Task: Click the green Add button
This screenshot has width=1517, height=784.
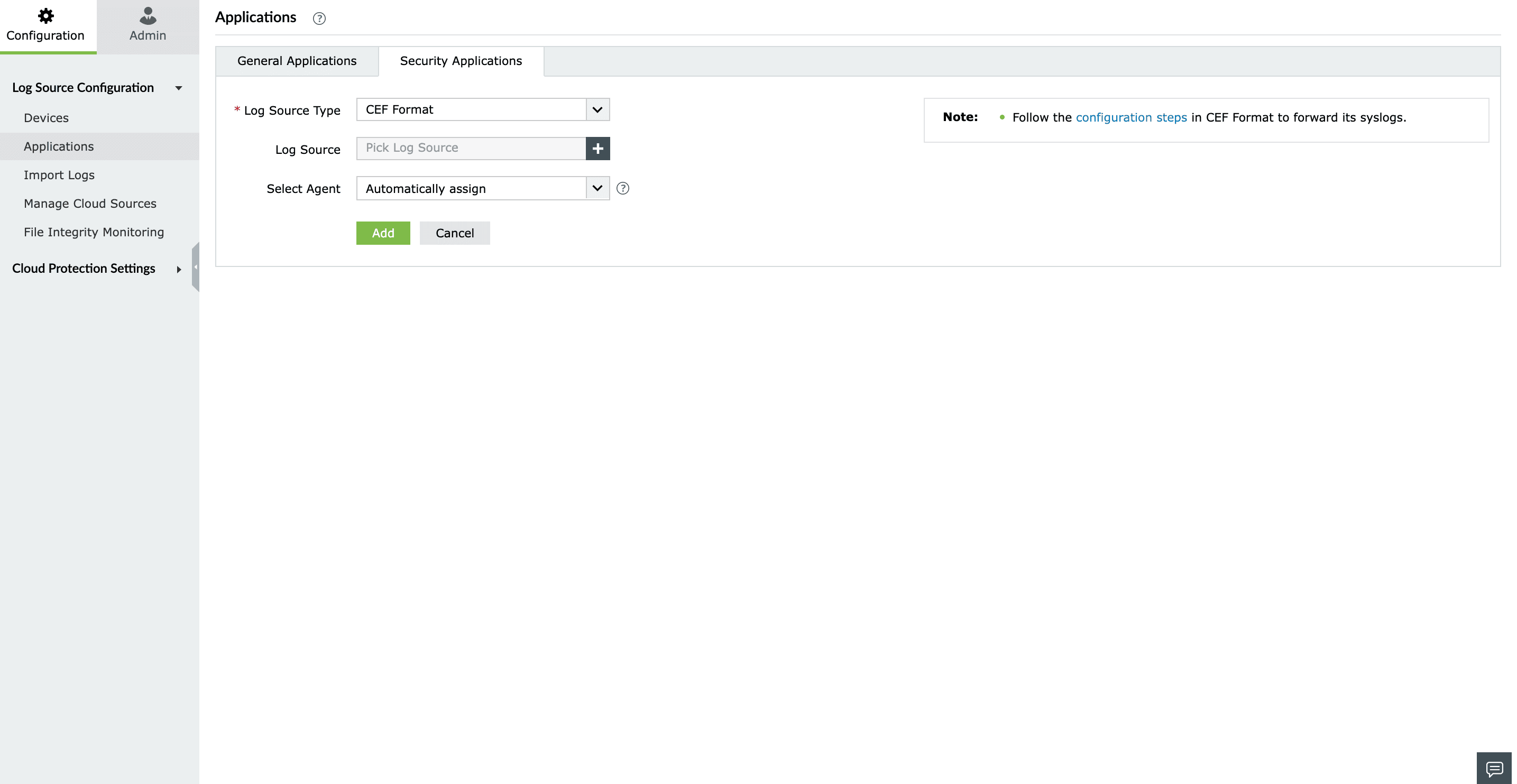Action: point(383,233)
